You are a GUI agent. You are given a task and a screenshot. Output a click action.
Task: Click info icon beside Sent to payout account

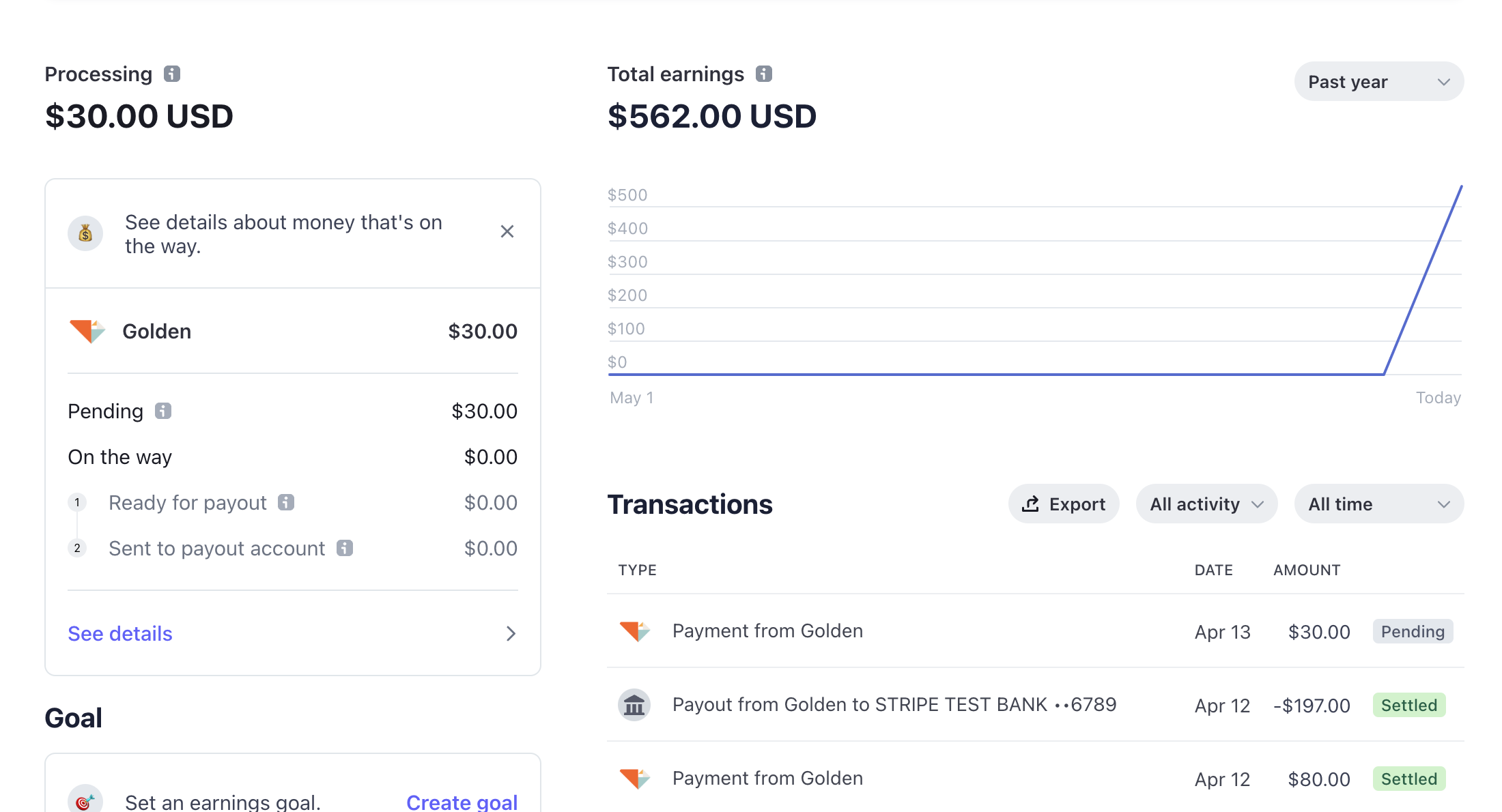pos(345,548)
